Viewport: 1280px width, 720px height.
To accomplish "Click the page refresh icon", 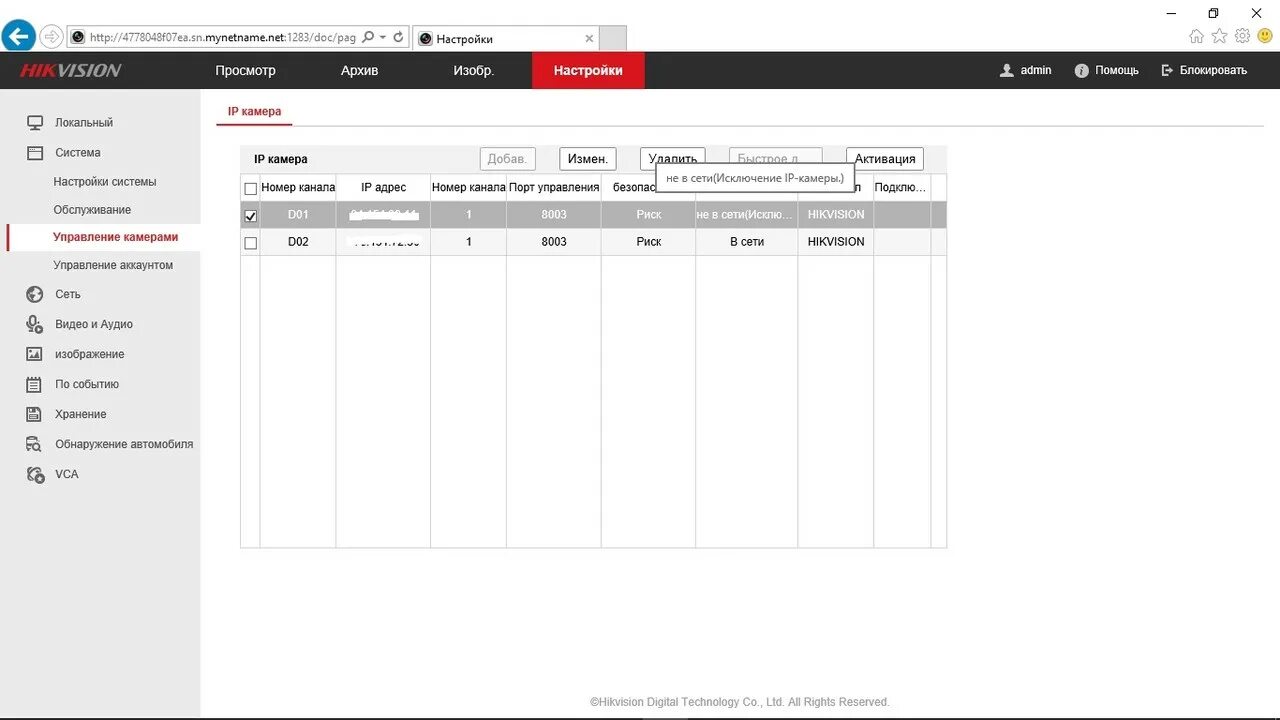I will tap(398, 37).
